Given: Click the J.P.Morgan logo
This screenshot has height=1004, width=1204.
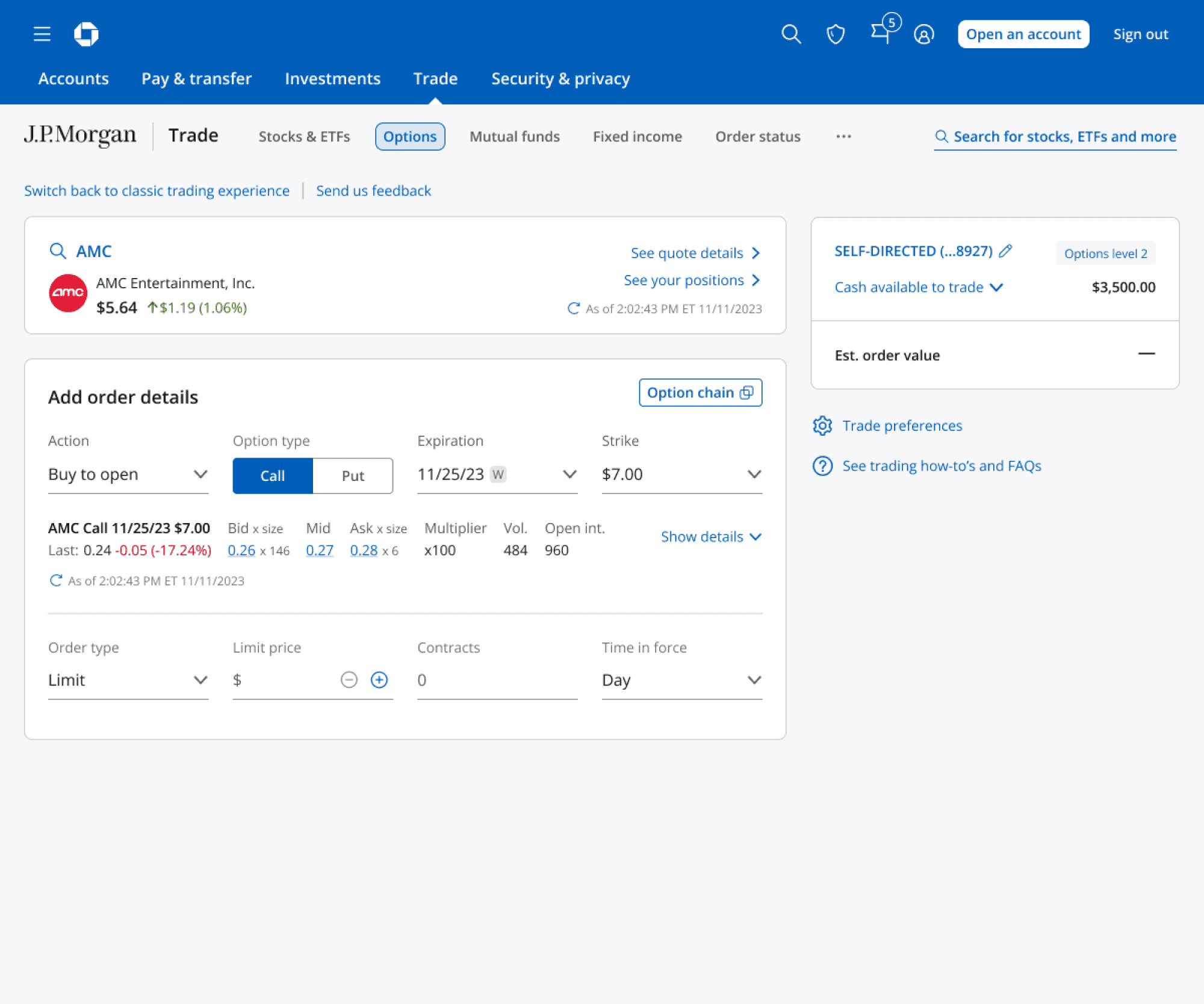Looking at the screenshot, I should pyautogui.click(x=80, y=135).
